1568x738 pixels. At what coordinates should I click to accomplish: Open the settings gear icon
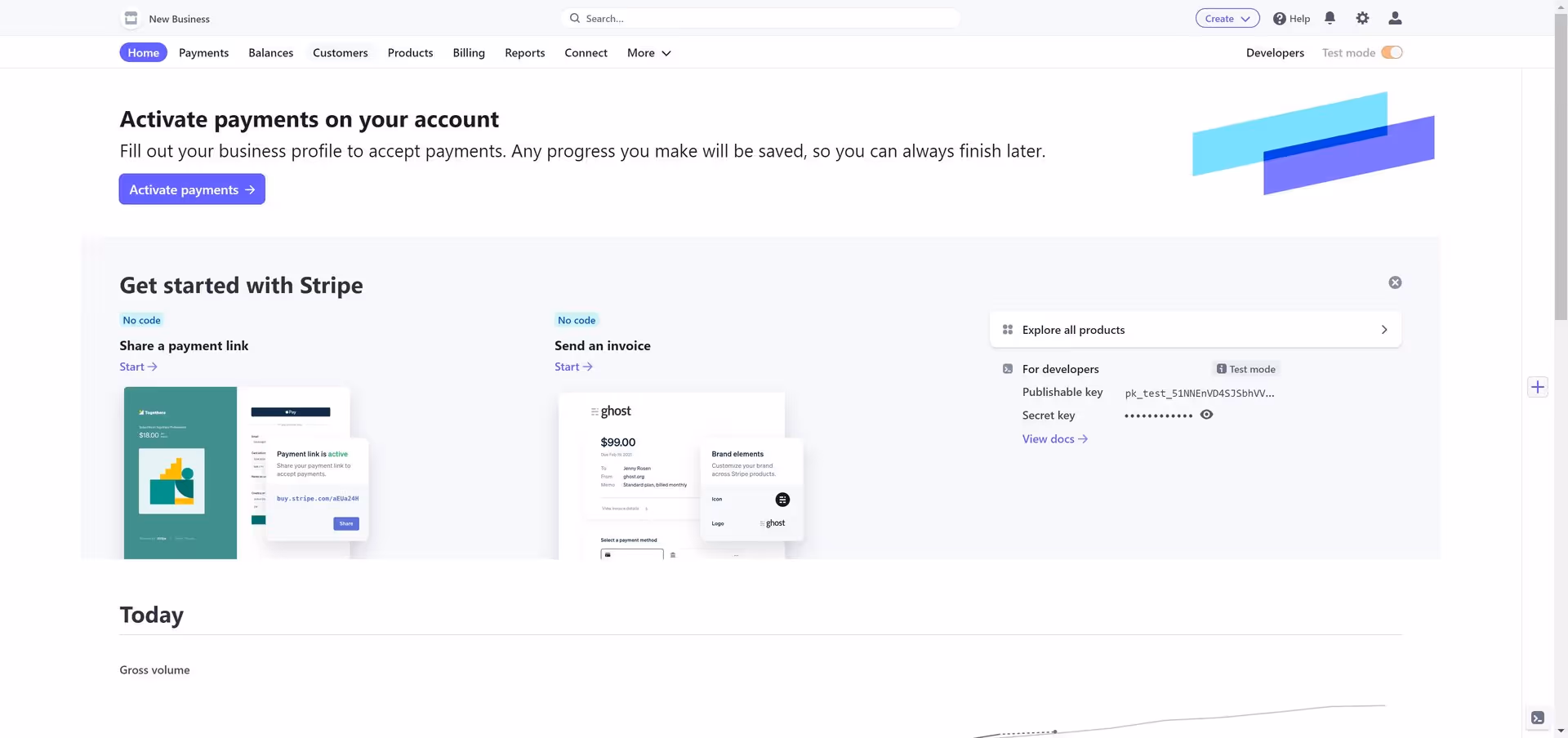[x=1362, y=18]
